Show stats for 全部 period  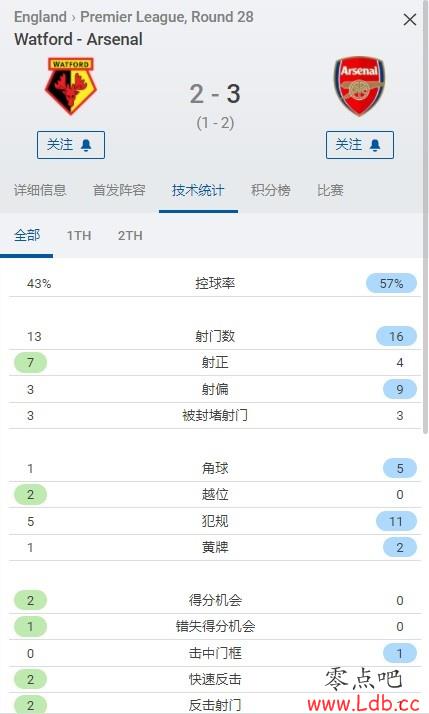[x=27, y=235]
